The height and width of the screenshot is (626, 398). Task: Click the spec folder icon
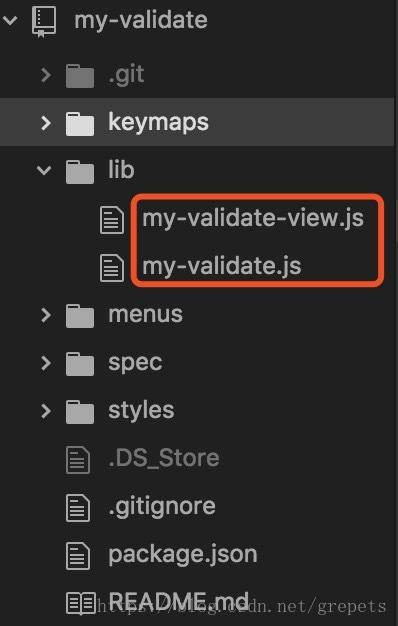[80, 364]
